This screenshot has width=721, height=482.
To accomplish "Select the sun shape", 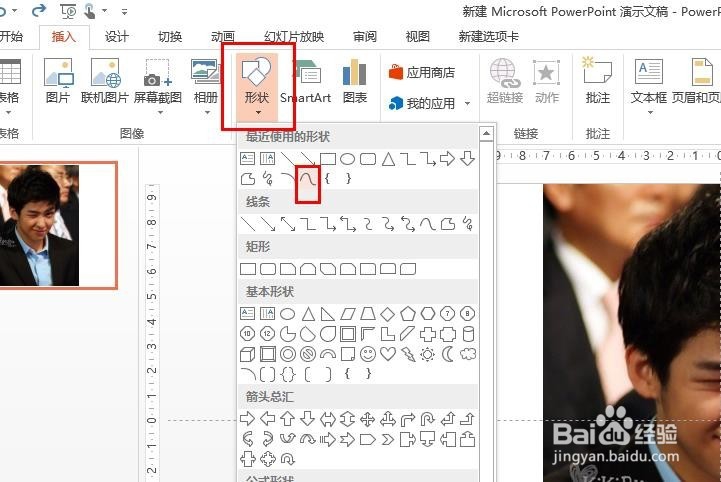I will 428,354.
